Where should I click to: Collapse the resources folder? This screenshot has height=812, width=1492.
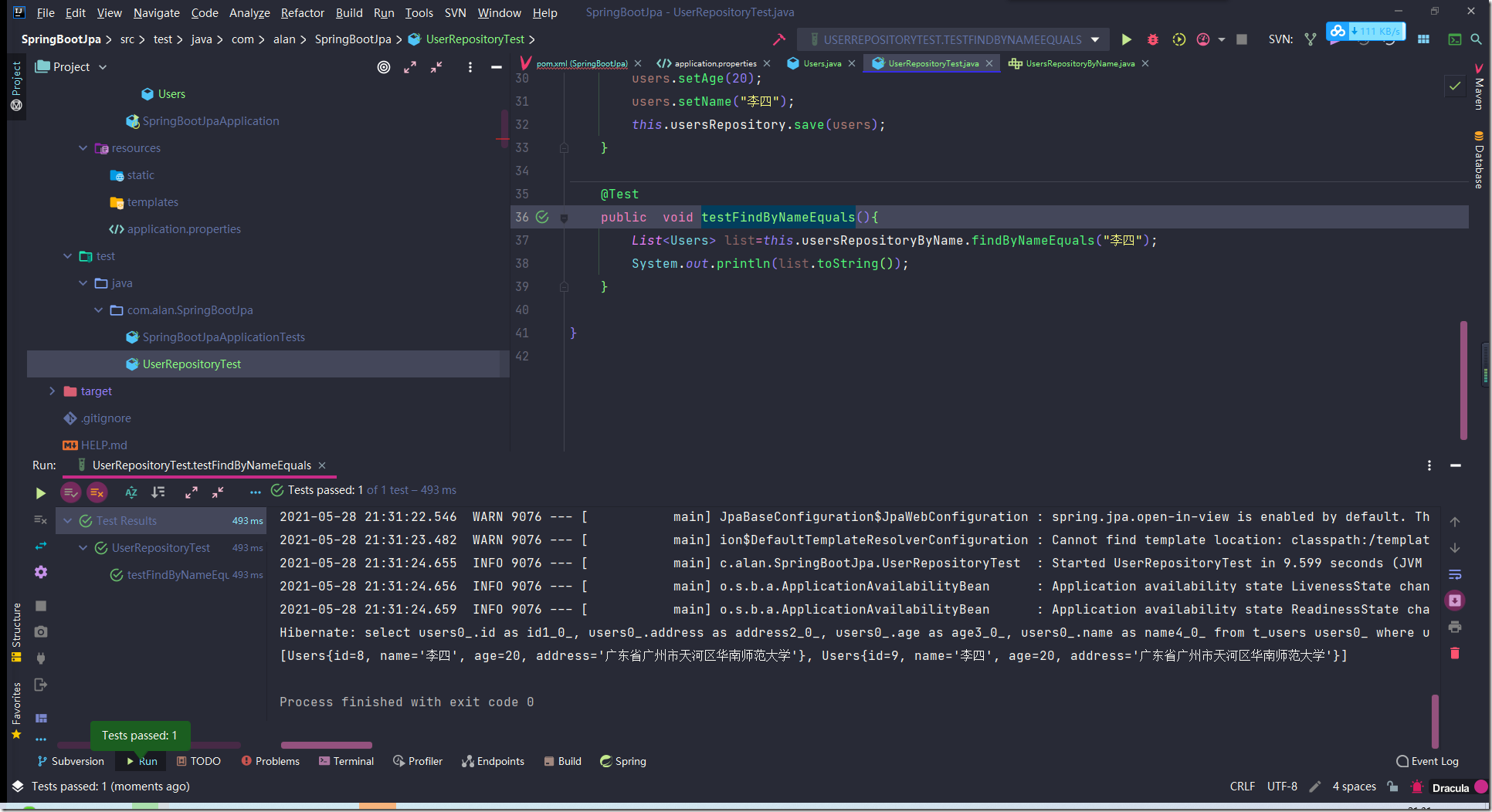pos(83,147)
